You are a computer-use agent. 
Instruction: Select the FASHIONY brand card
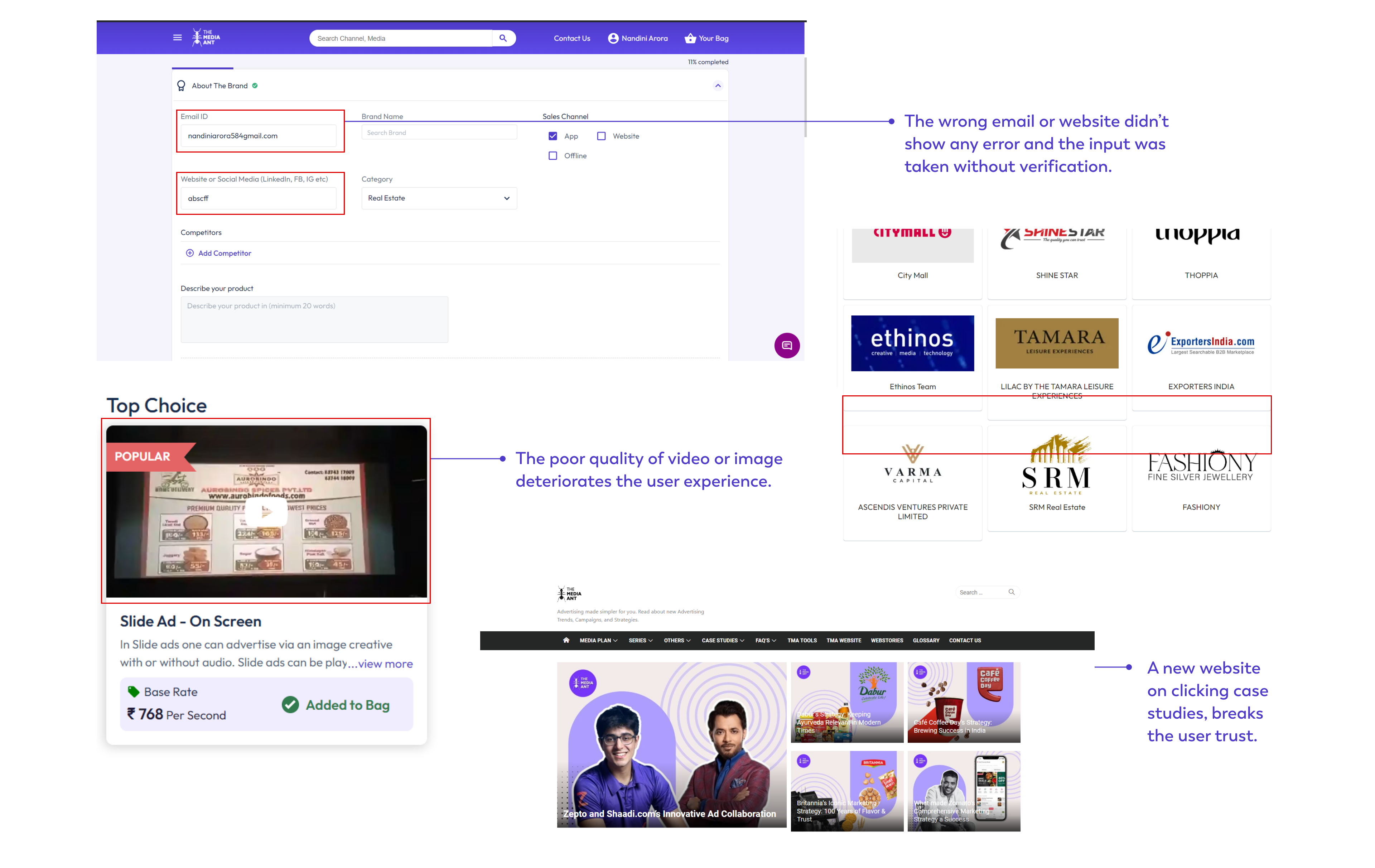click(1201, 478)
